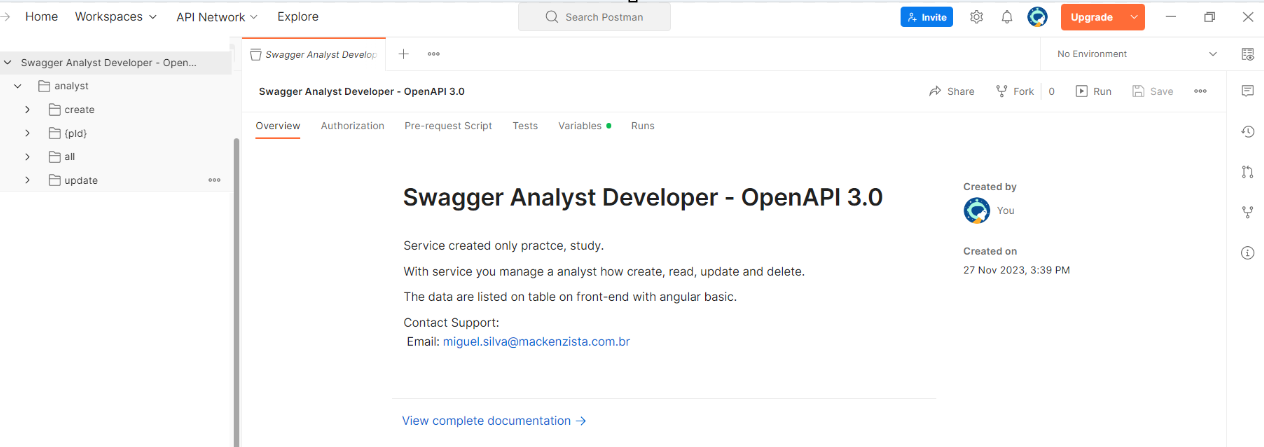
Task: Switch to the Tests tab
Action: pyautogui.click(x=525, y=126)
